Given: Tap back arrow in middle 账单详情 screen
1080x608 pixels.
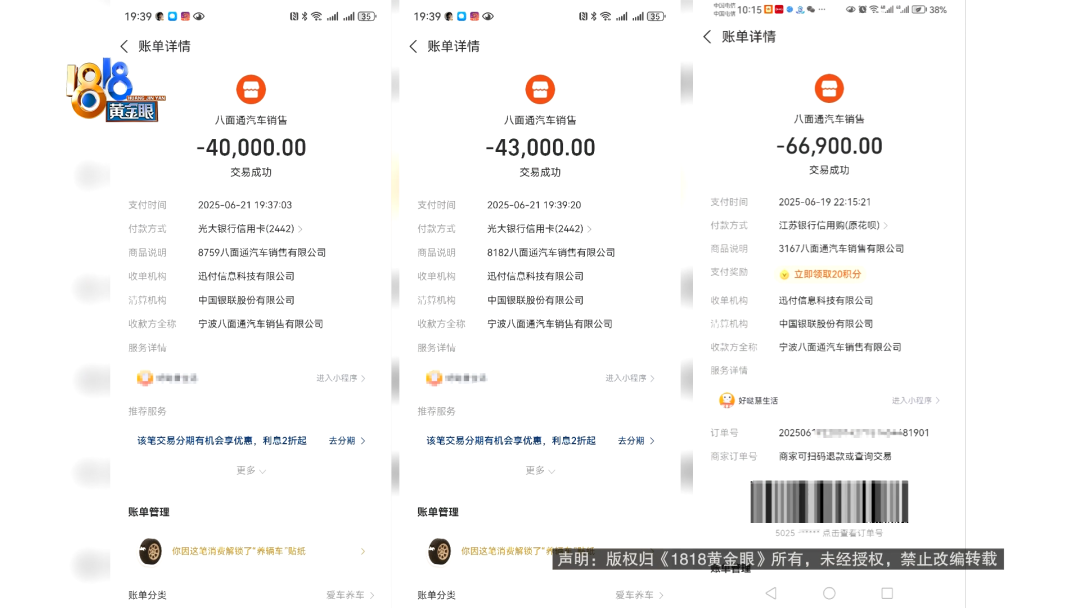Looking at the screenshot, I should [413, 46].
